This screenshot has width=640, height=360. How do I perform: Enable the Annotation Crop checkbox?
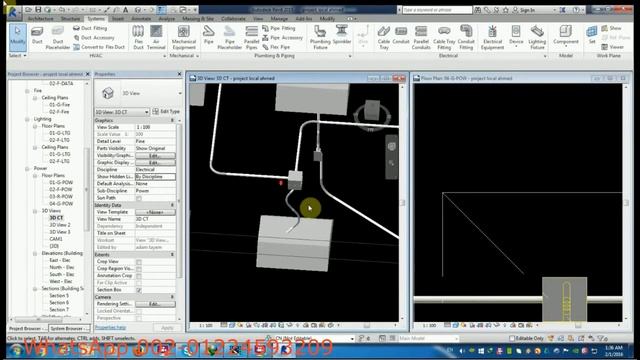[139, 276]
